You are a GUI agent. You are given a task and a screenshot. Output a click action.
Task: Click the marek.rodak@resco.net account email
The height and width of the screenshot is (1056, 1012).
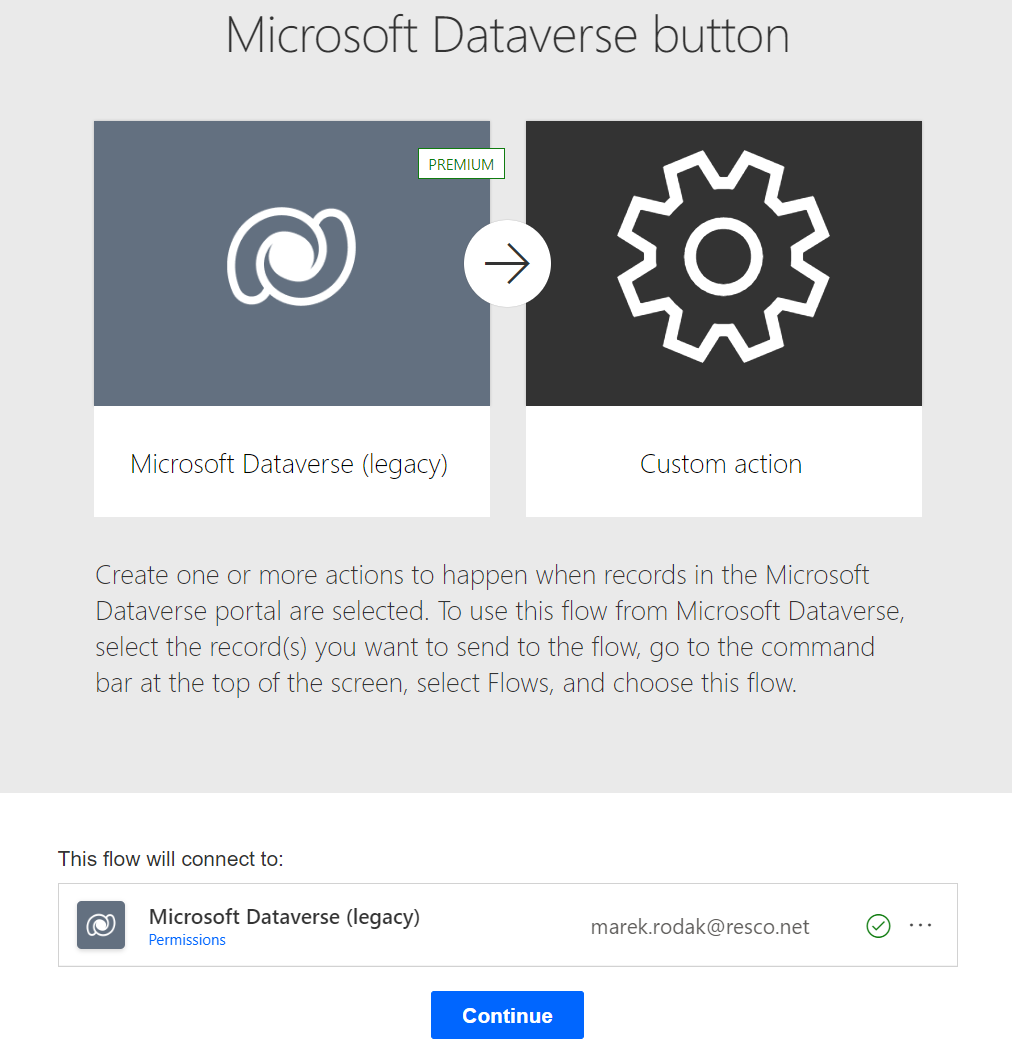(700, 927)
